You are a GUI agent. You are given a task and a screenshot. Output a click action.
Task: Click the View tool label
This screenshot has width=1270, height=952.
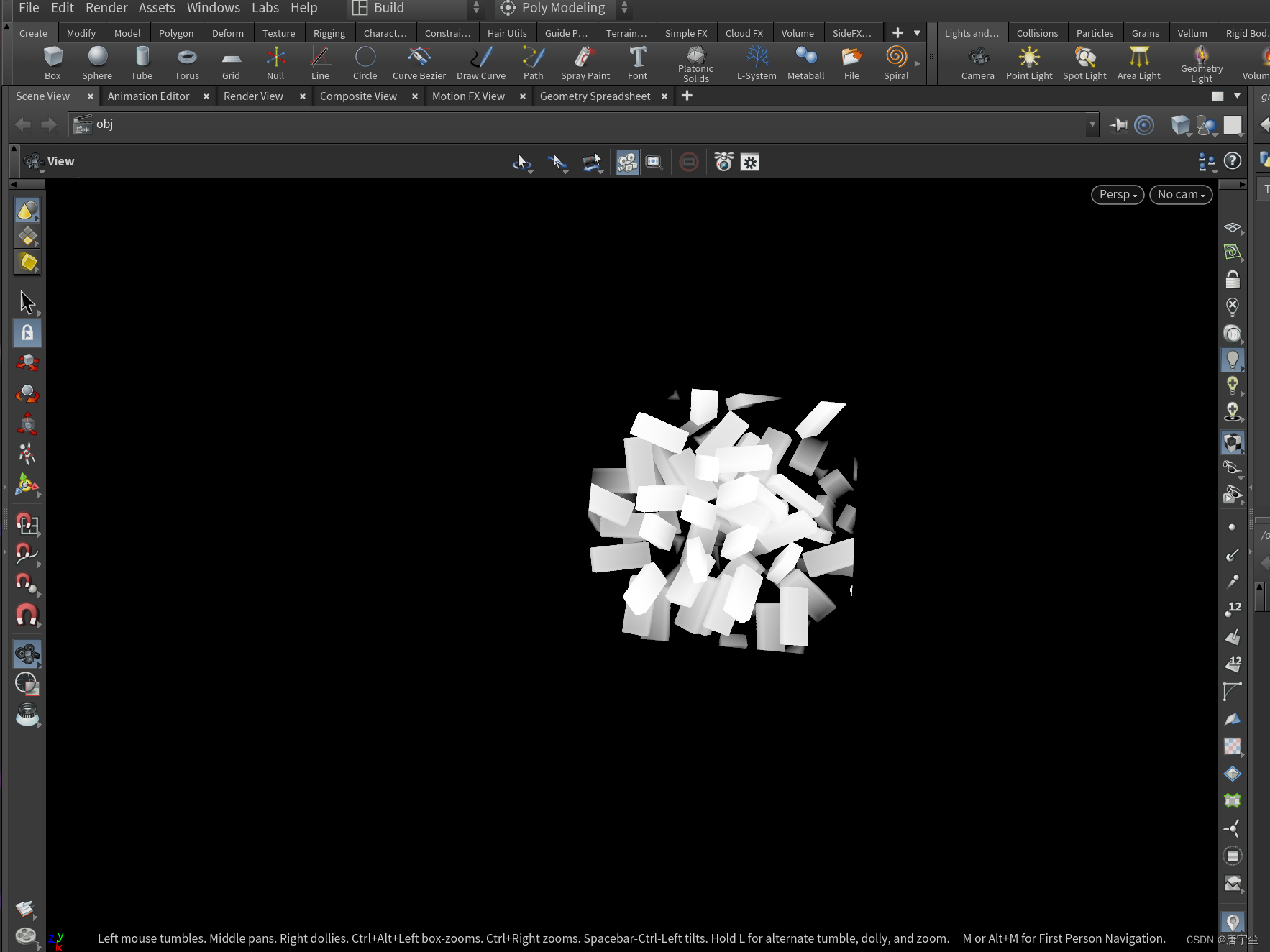tap(60, 162)
